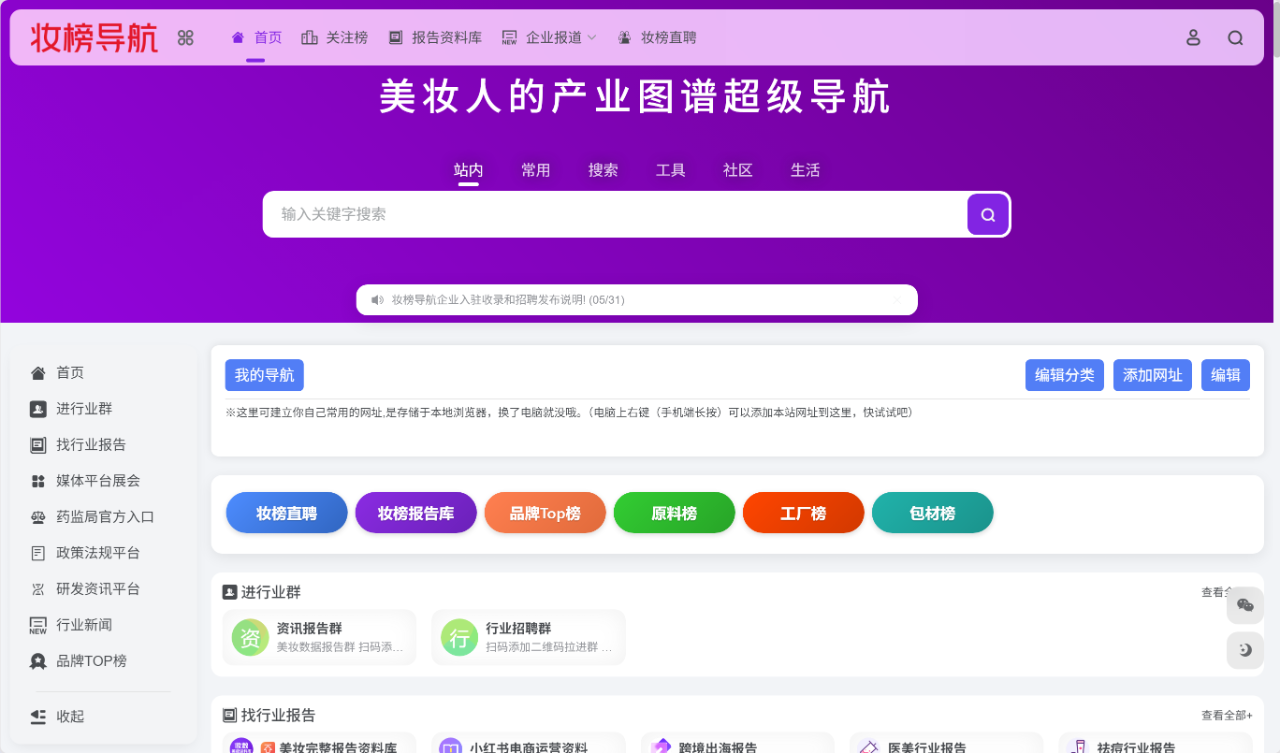The height and width of the screenshot is (753, 1280).
Task: Open the 美妆完整报告资料库 card
Action: (x=319, y=743)
